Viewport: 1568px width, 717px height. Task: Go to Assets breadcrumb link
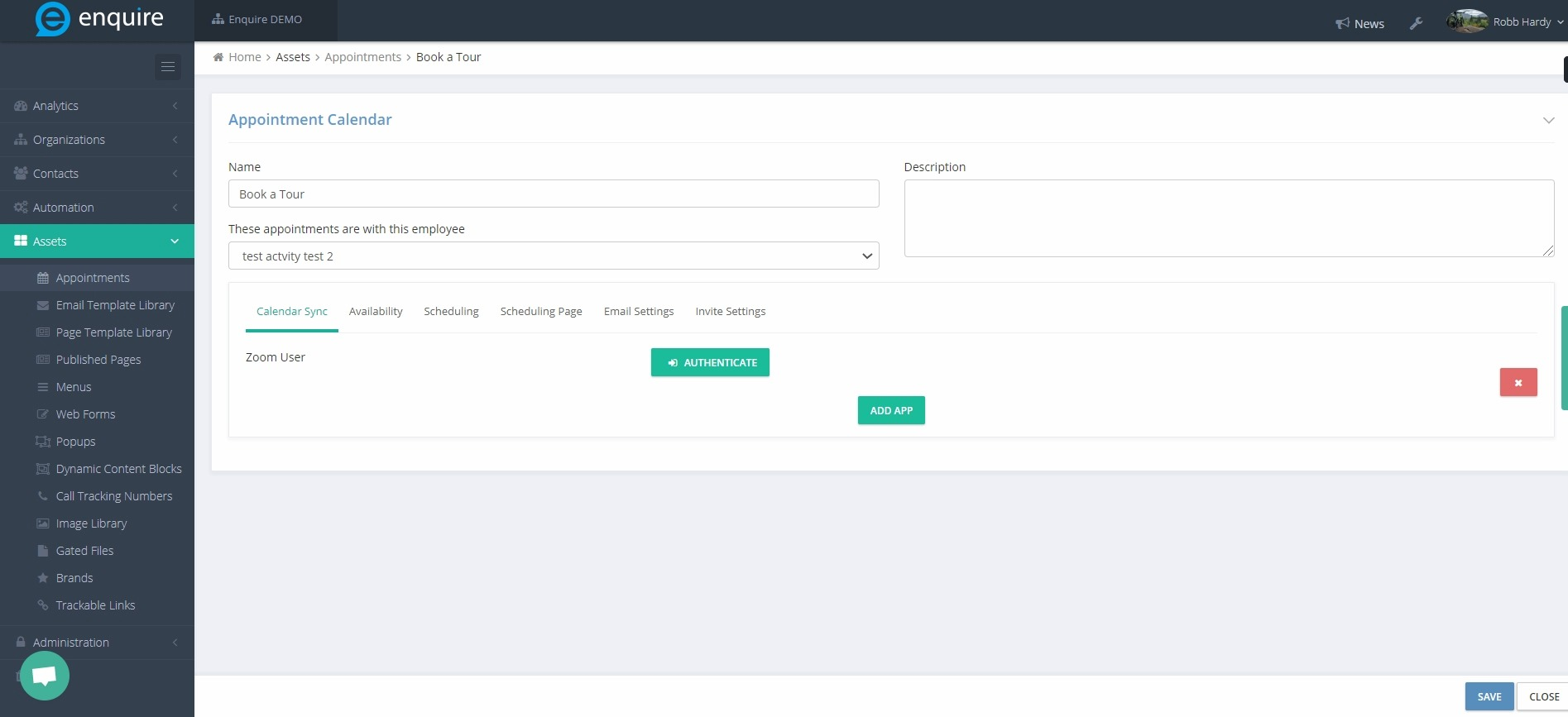(293, 57)
